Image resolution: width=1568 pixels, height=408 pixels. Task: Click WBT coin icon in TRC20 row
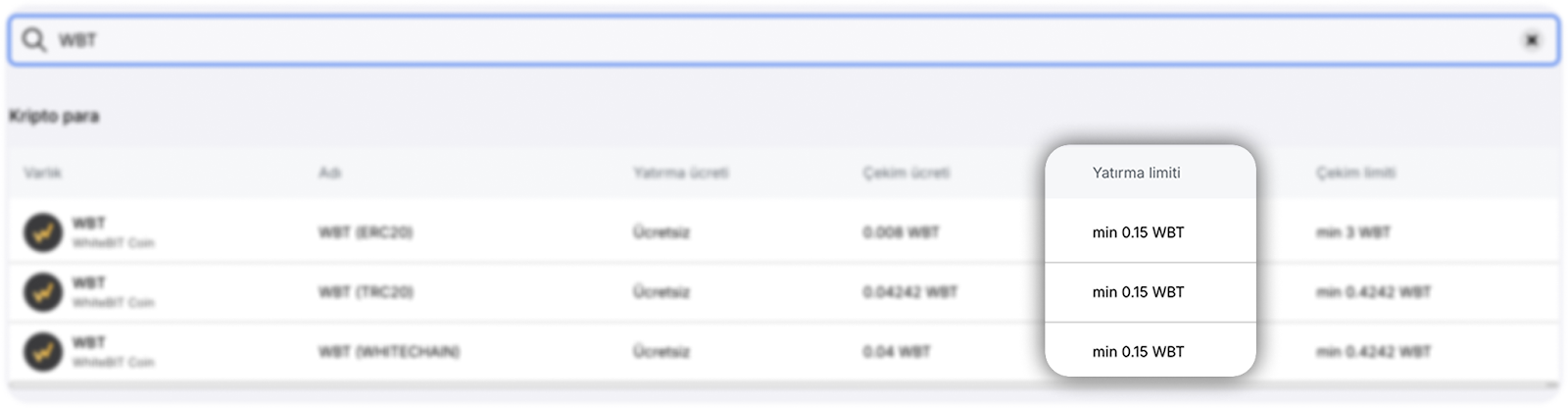pyautogui.click(x=43, y=292)
